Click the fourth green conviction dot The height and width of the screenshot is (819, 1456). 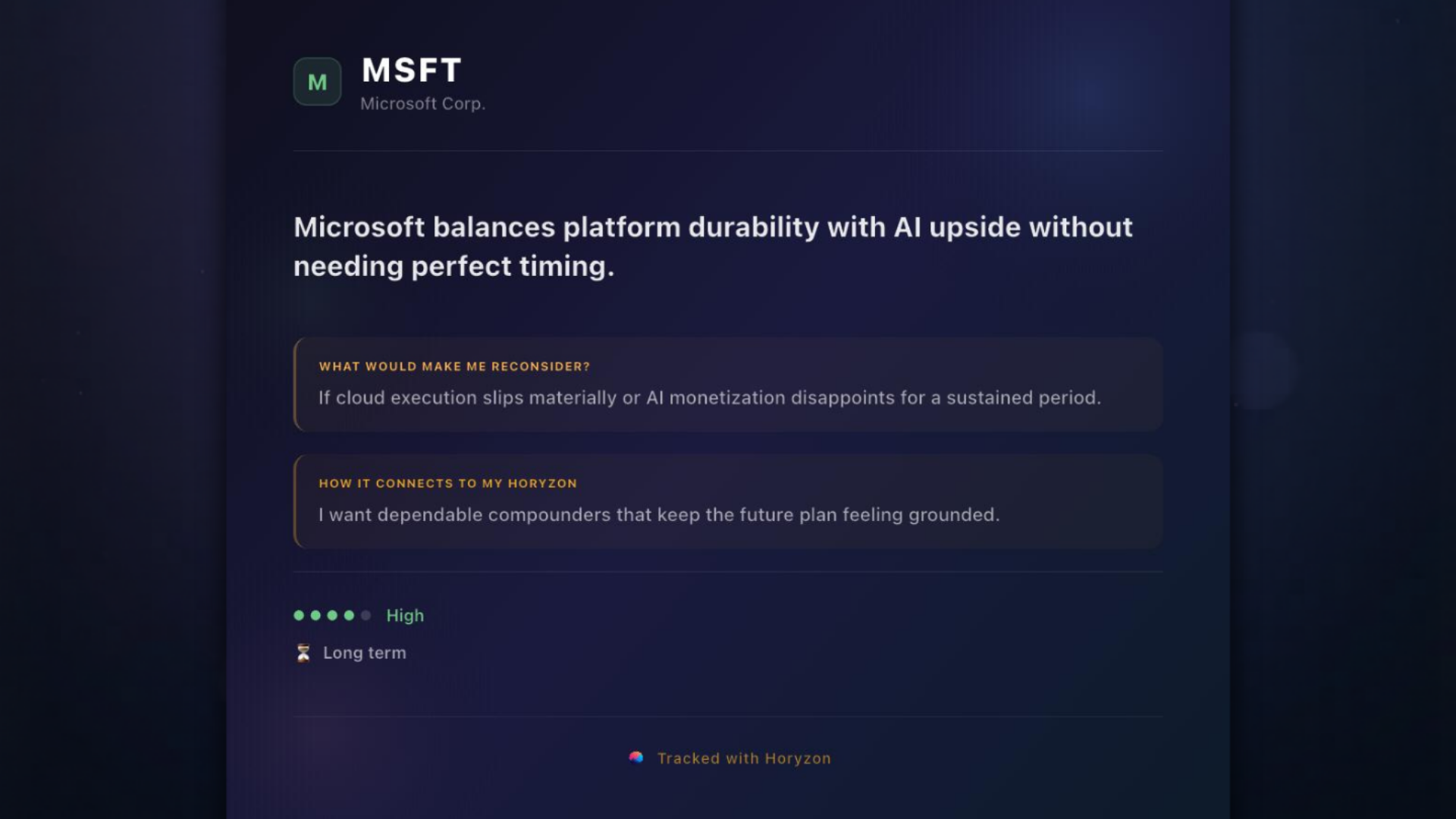[349, 615]
